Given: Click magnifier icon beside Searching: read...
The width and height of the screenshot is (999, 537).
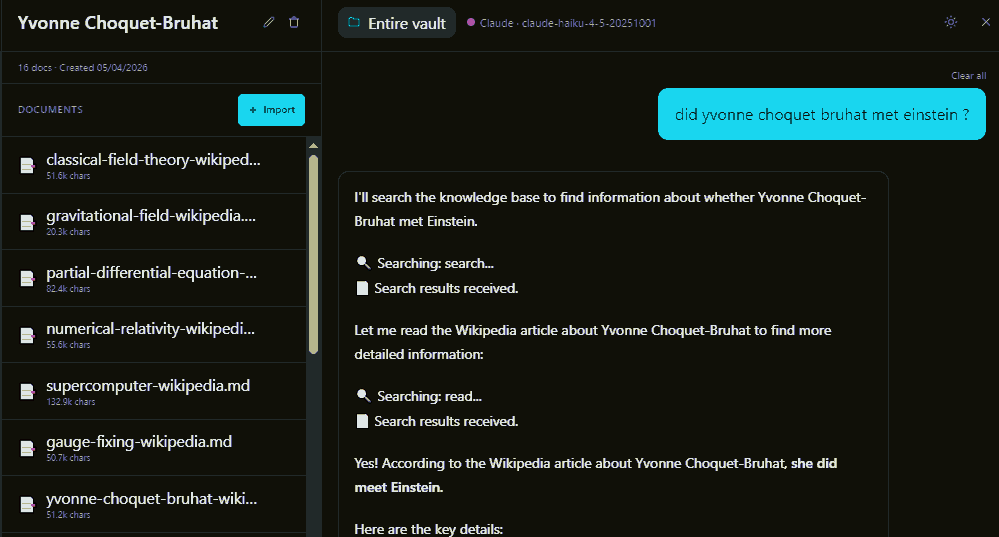Looking at the screenshot, I should (x=363, y=396).
